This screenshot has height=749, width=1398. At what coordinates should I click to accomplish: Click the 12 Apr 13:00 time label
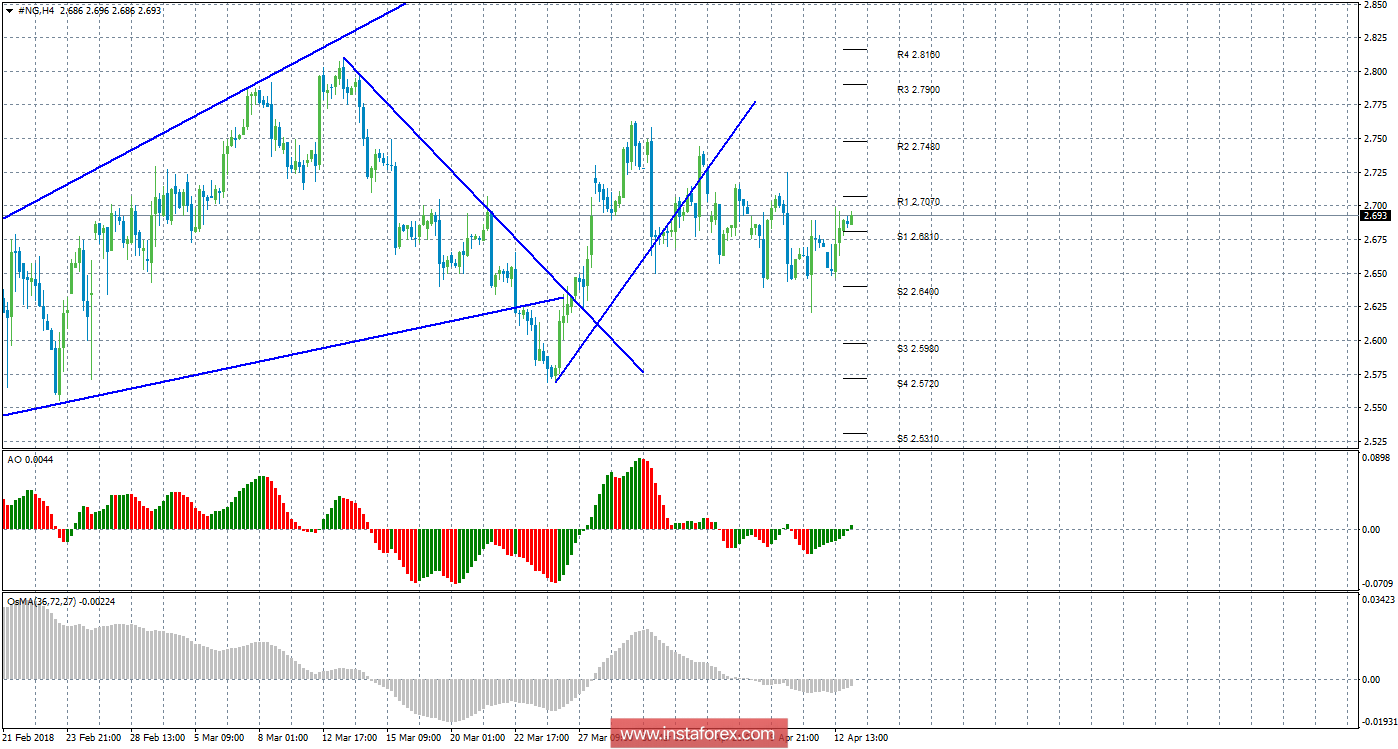(x=859, y=738)
